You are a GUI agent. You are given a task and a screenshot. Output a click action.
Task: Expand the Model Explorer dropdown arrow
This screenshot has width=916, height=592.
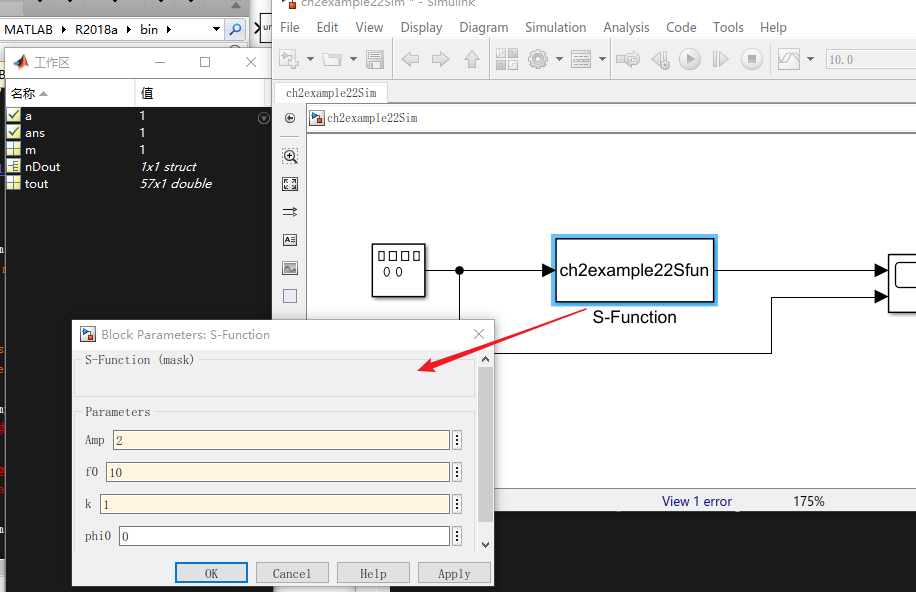602,59
